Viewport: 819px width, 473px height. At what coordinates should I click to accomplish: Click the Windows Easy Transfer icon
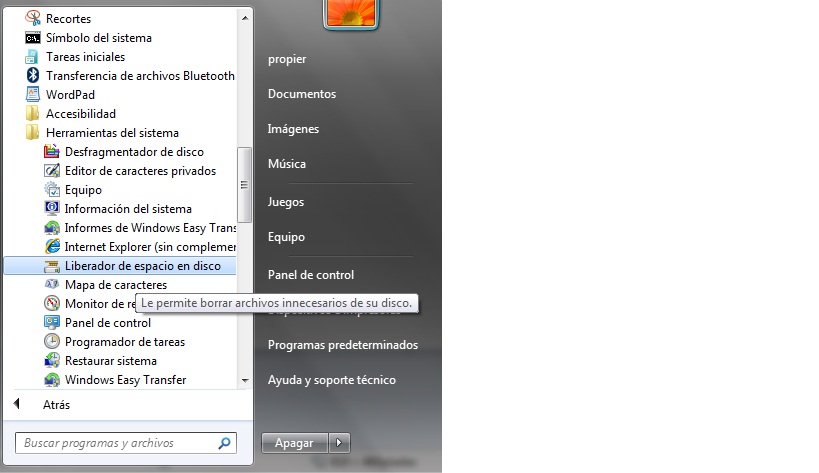pos(52,380)
